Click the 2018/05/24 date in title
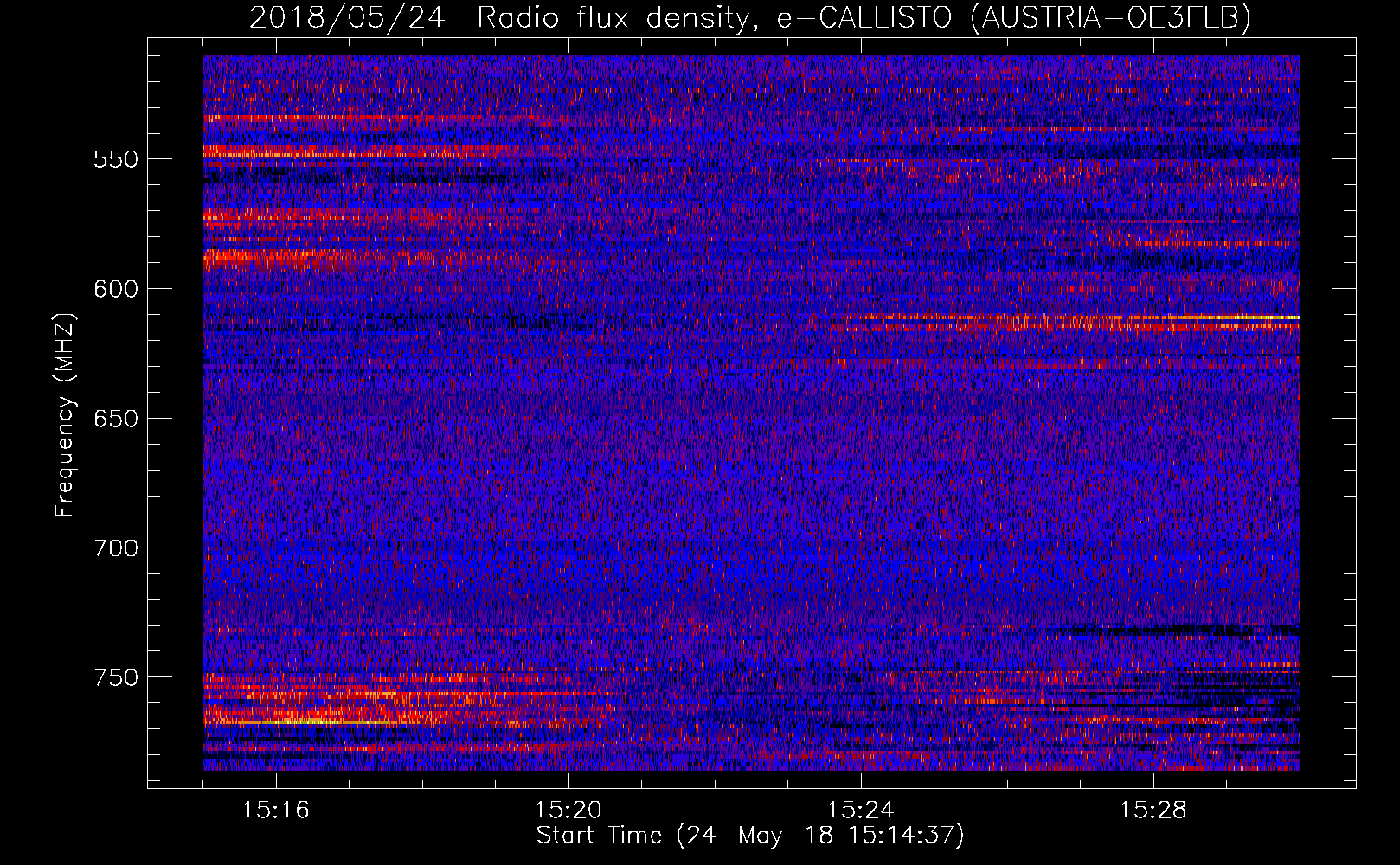1400x865 pixels. 347,17
